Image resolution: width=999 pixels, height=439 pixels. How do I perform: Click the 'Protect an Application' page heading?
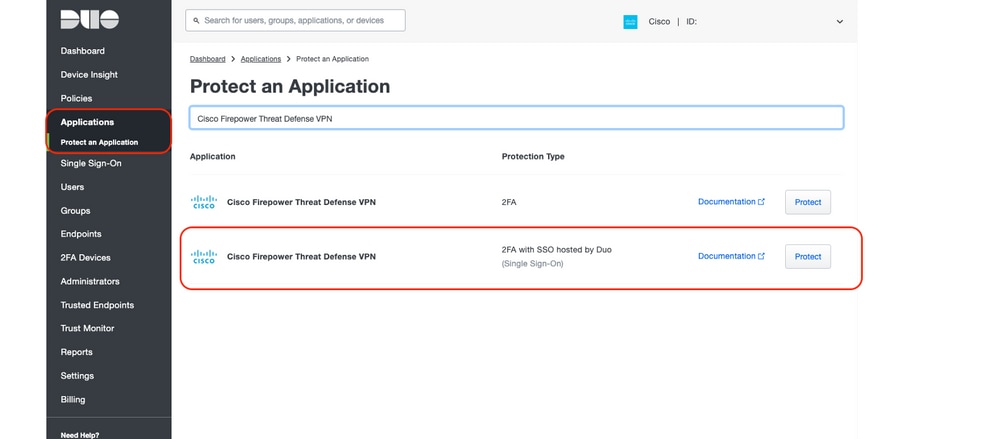coord(290,86)
